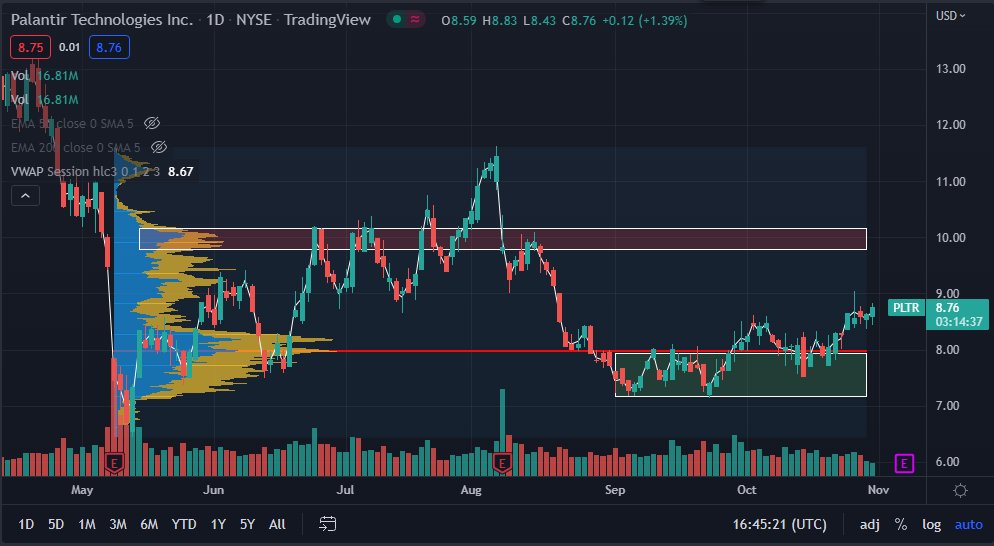Select the YTD time range

tap(184, 524)
